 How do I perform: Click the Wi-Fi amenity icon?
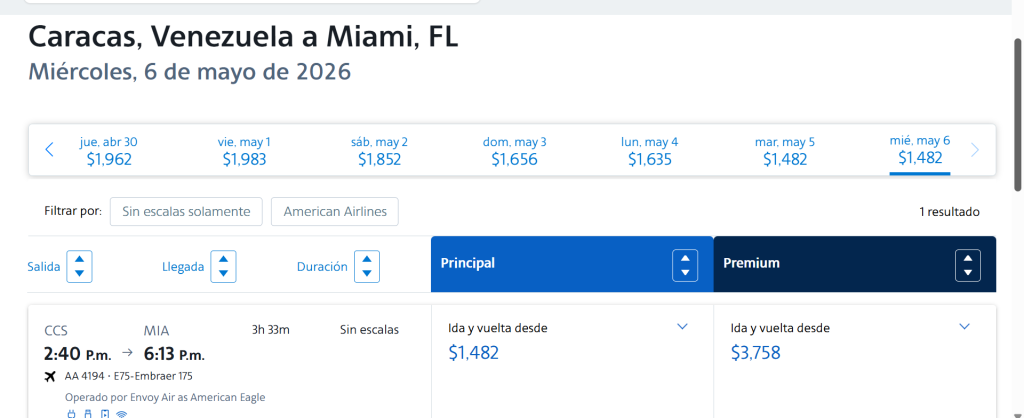coord(121,412)
